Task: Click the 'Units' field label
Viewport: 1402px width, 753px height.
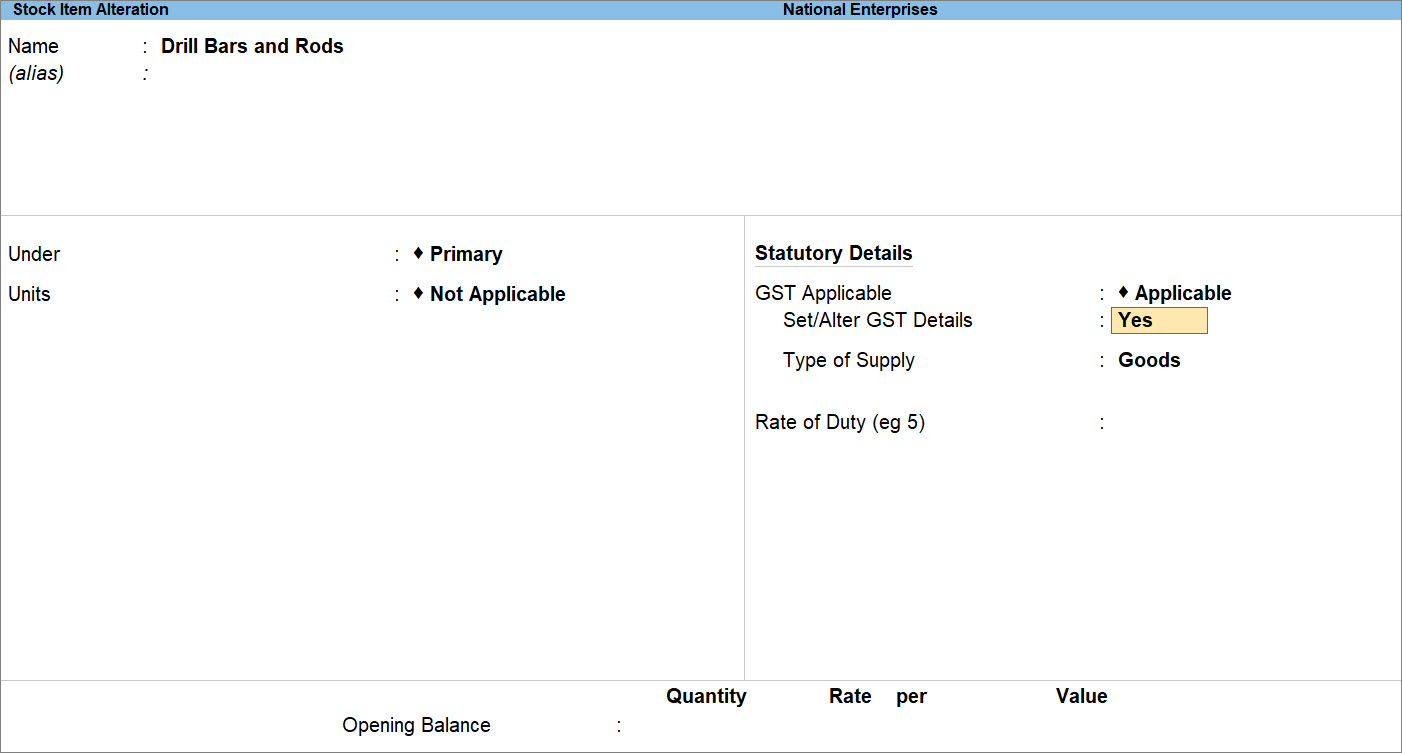Action: [29, 294]
